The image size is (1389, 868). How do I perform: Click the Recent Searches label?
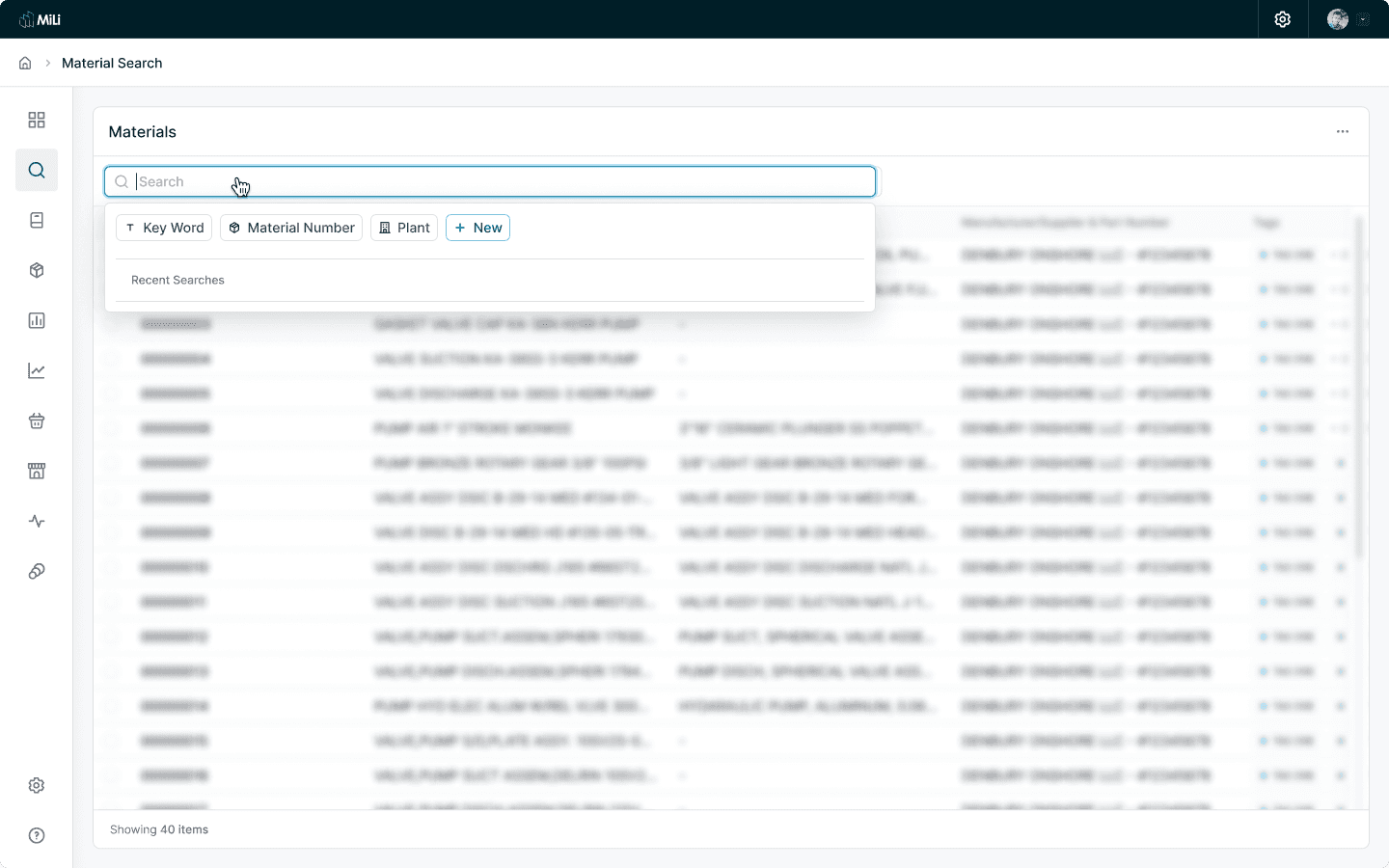point(177,280)
